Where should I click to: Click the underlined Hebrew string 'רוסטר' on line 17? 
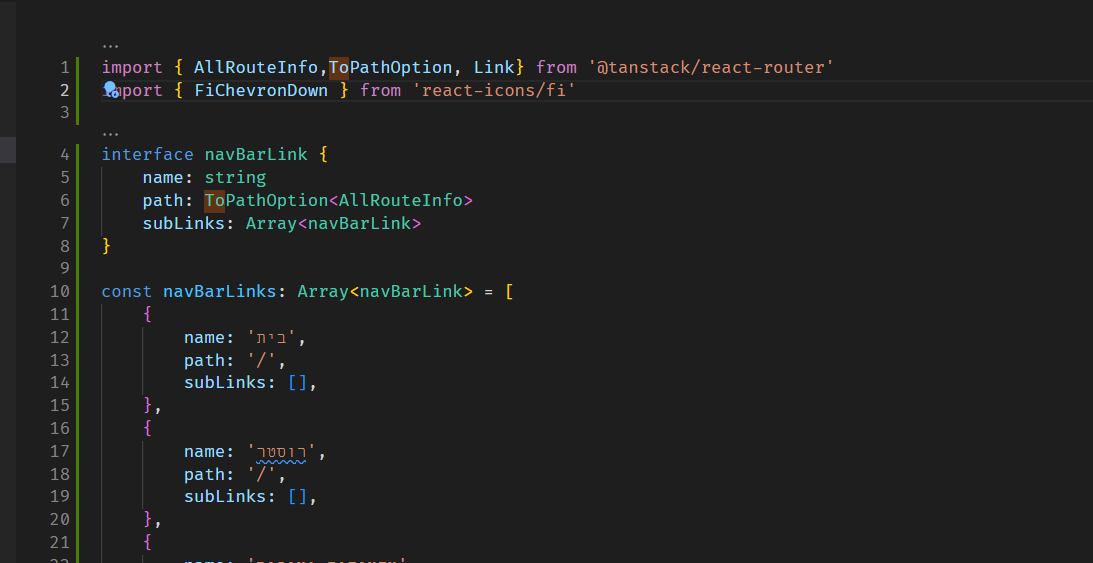282,452
